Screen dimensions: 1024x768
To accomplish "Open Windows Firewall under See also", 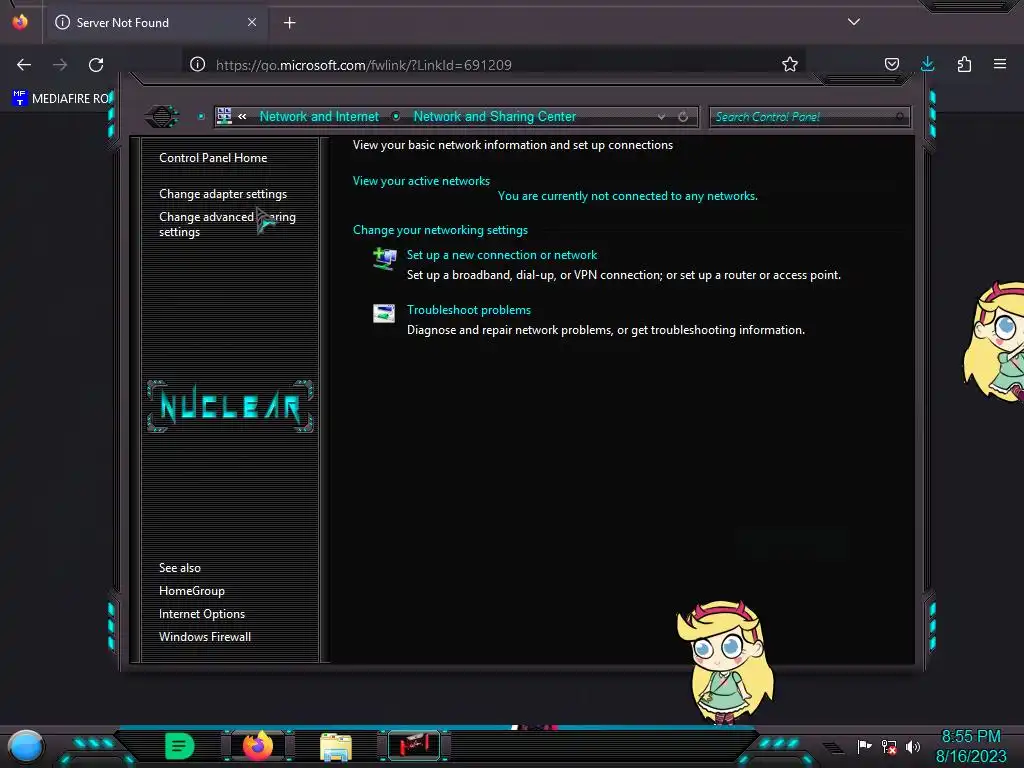I will click(204, 637).
